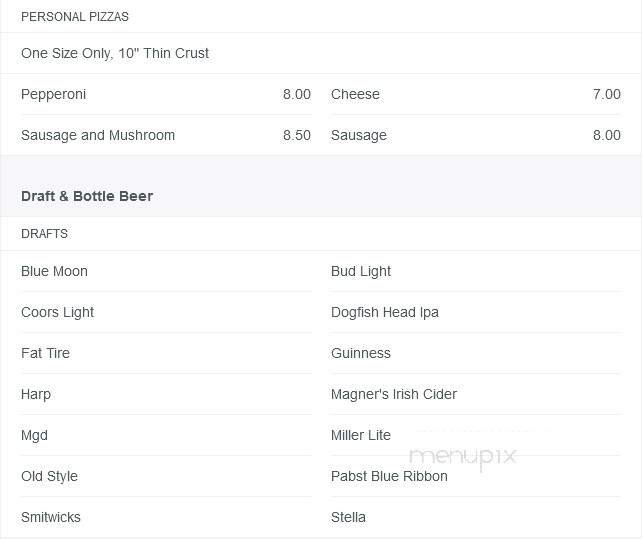642x539 pixels.
Task: Select Blue Moon draft beer
Action: (55, 271)
